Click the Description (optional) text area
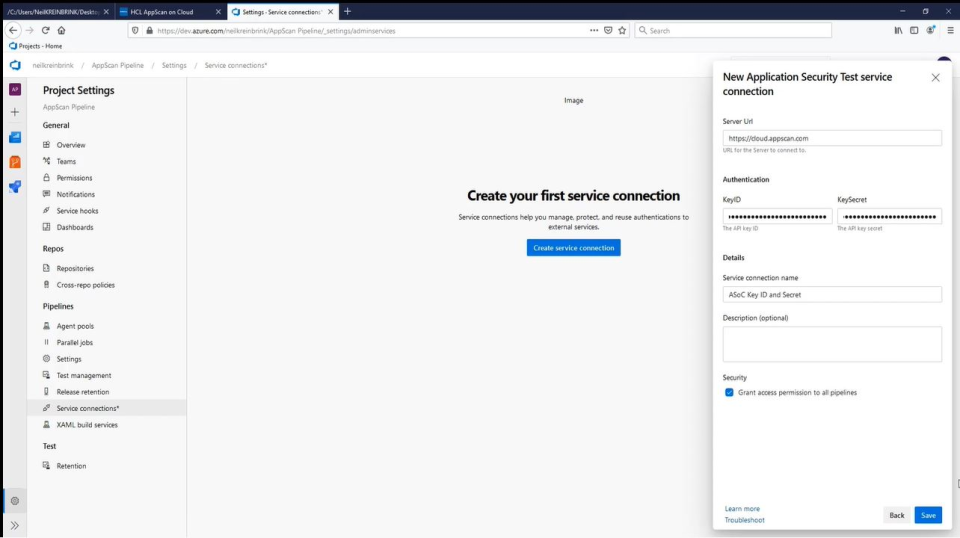Image resolution: width=960 pixels, height=538 pixels. [832, 344]
